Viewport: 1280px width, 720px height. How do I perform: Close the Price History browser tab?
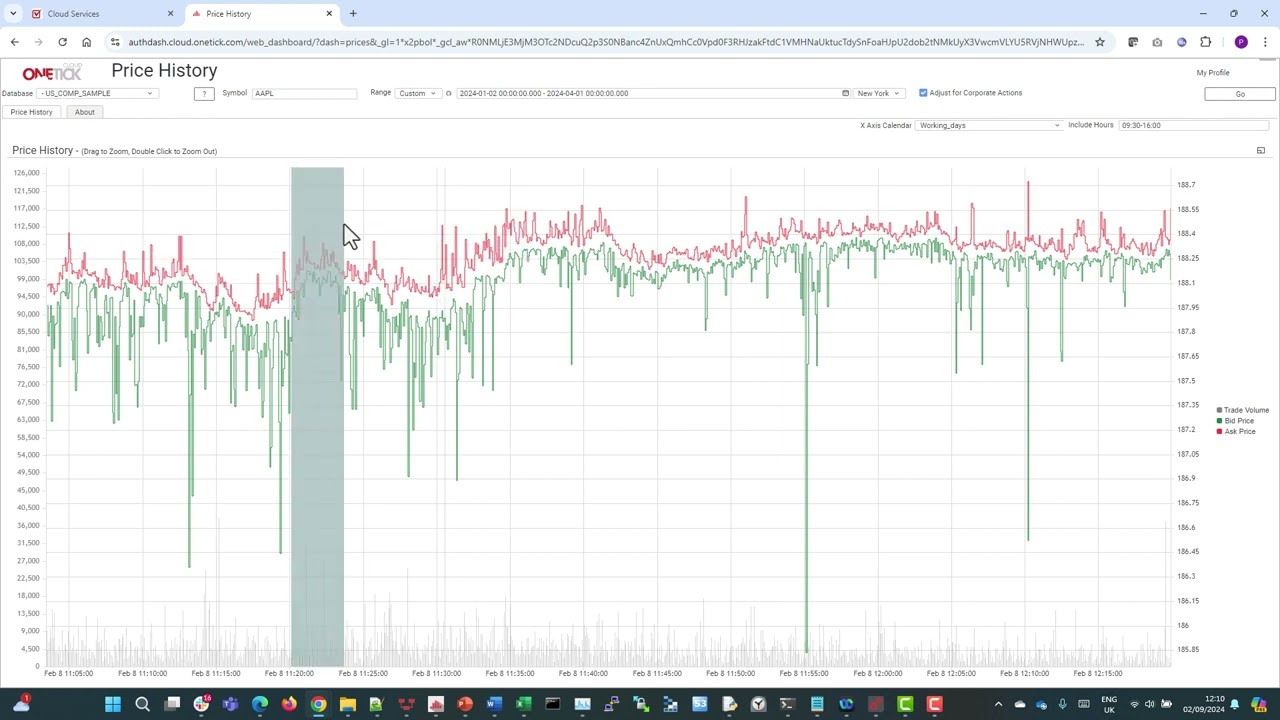(329, 14)
